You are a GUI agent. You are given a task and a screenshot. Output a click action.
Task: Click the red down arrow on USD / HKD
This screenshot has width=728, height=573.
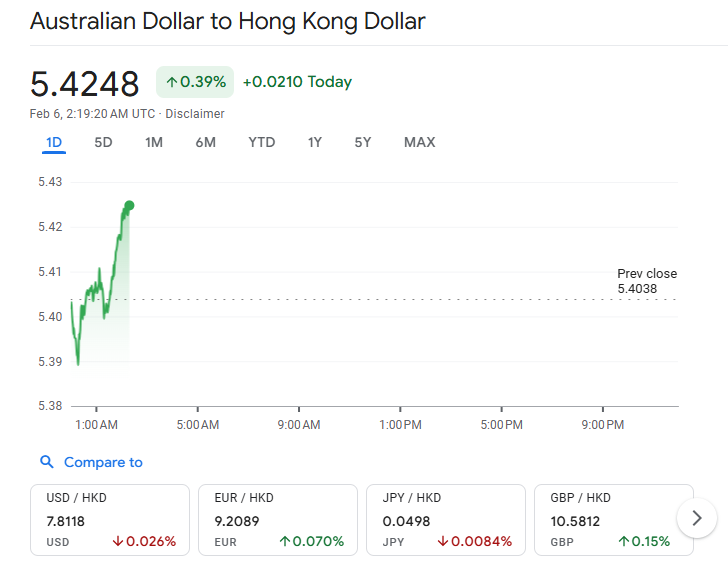(118, 542)
